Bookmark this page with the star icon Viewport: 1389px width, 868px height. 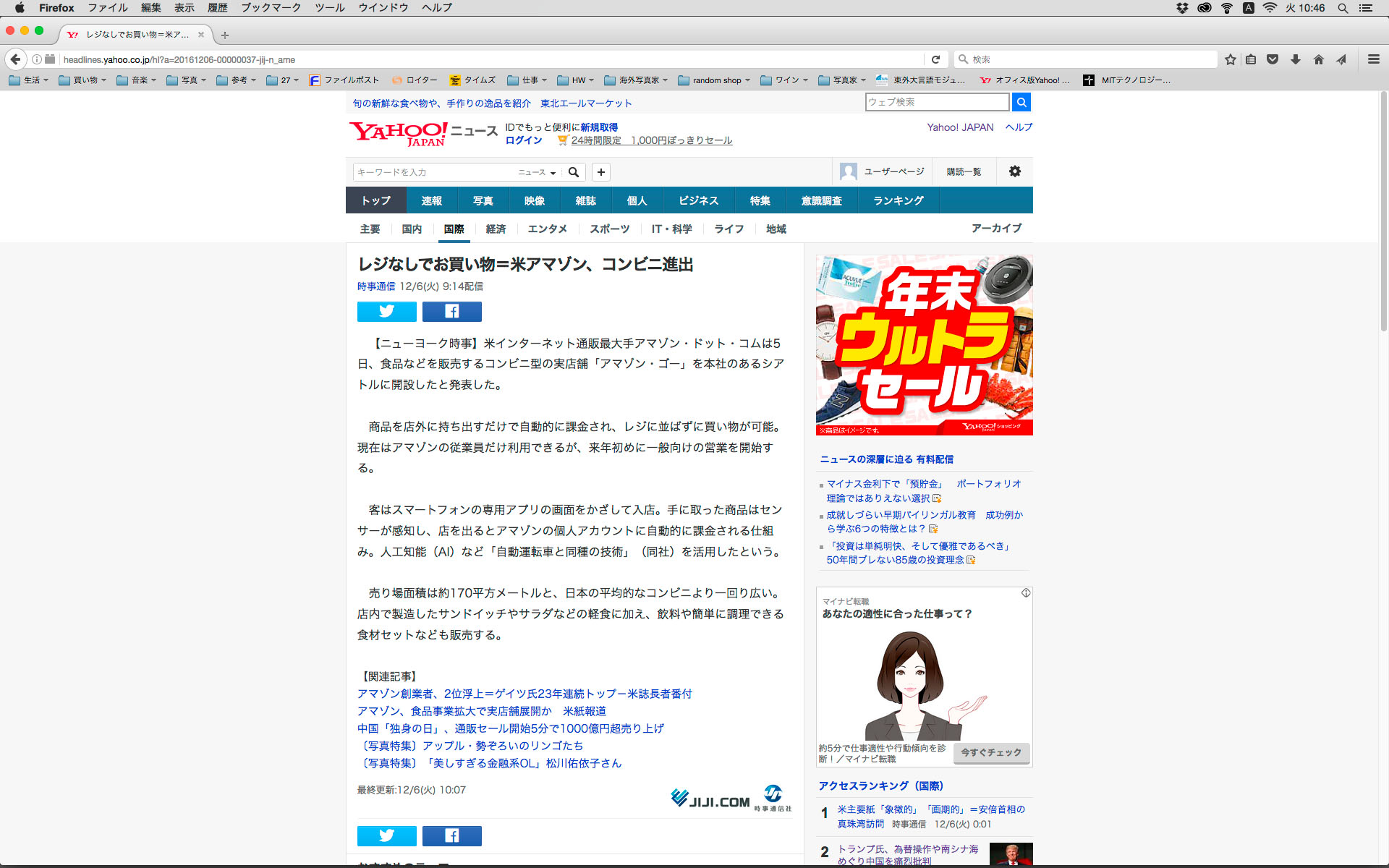click(1230, 59)
